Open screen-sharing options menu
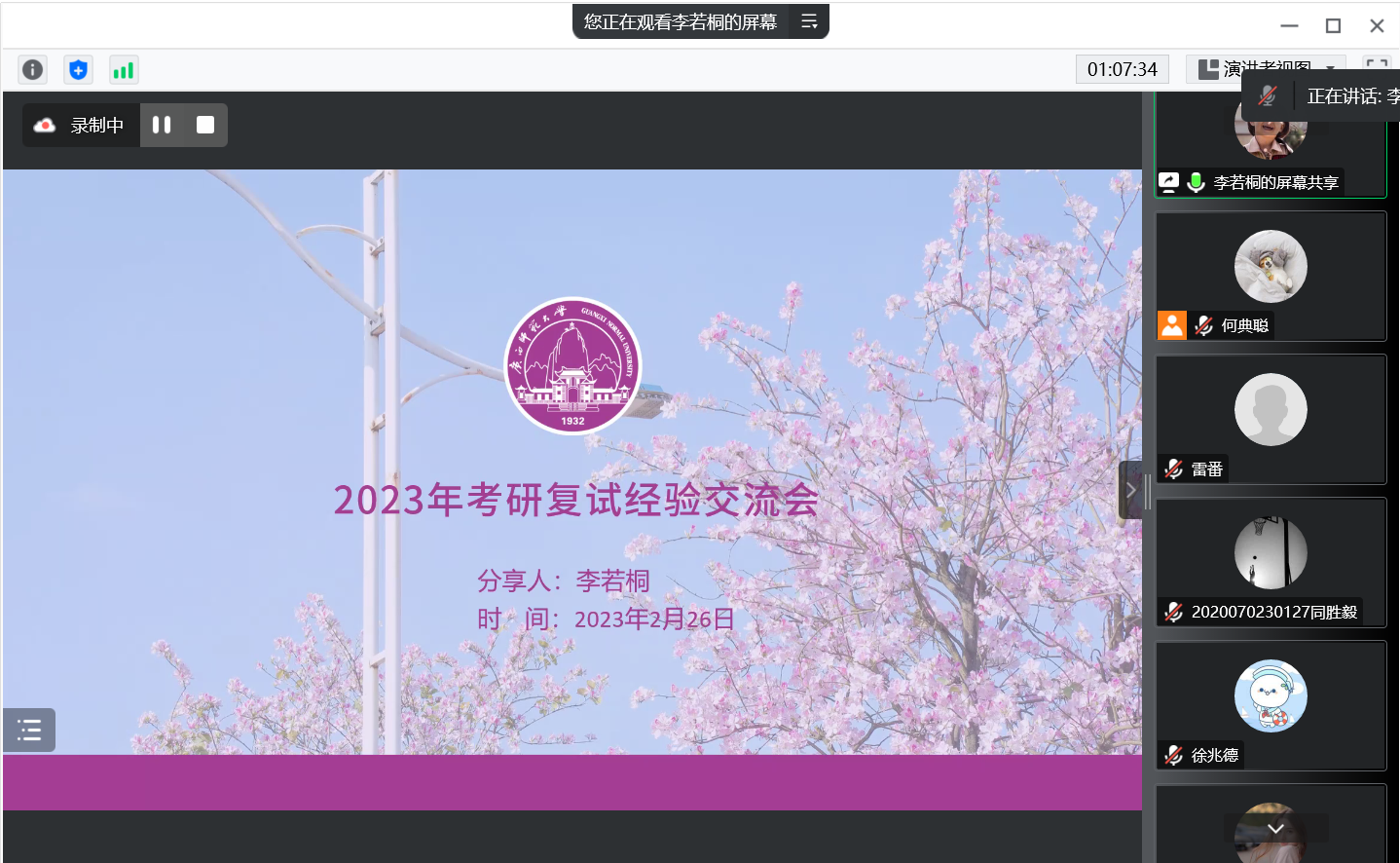Image resolution: width=1400 pixels, height=863 pixels. [809, 21]
